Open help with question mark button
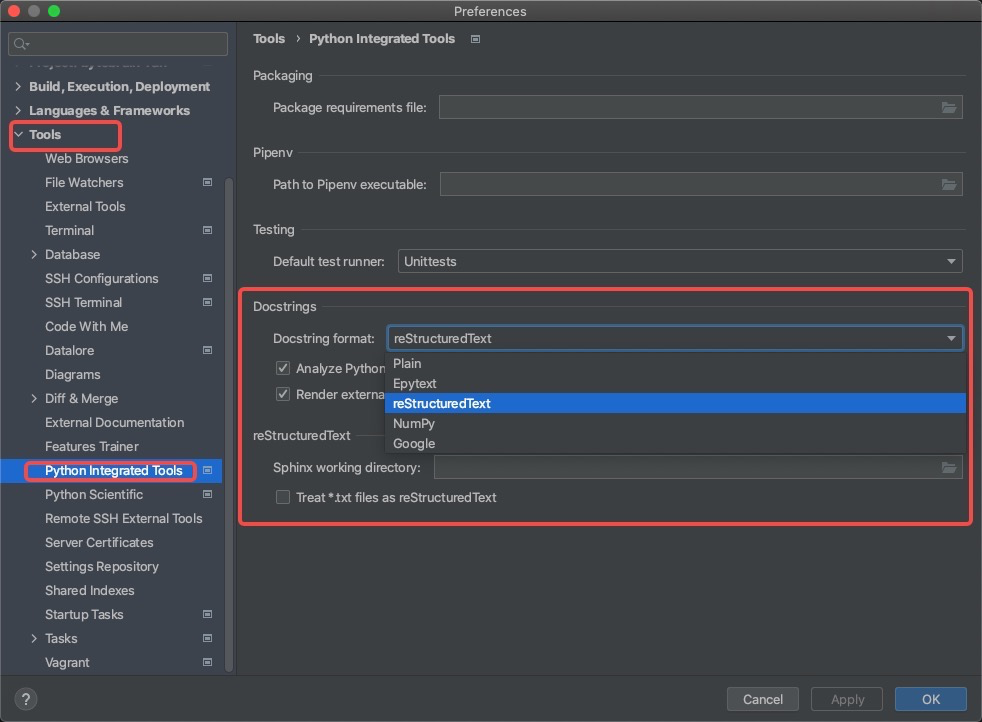982x722 pixels. (x=26, y=699)
